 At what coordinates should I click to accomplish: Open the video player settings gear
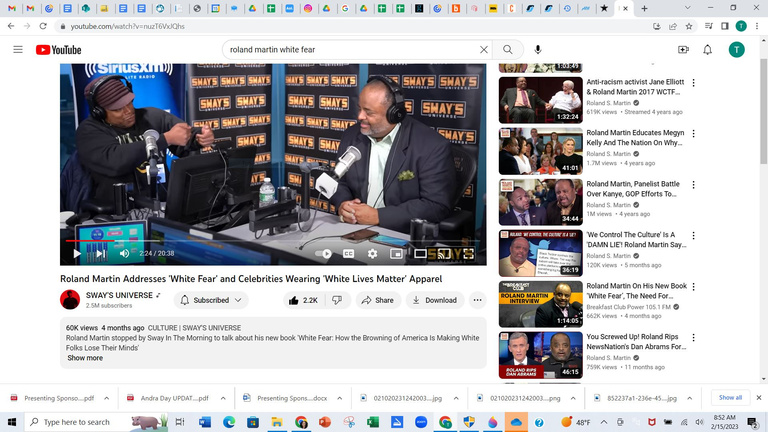click(x=372, y=254)
